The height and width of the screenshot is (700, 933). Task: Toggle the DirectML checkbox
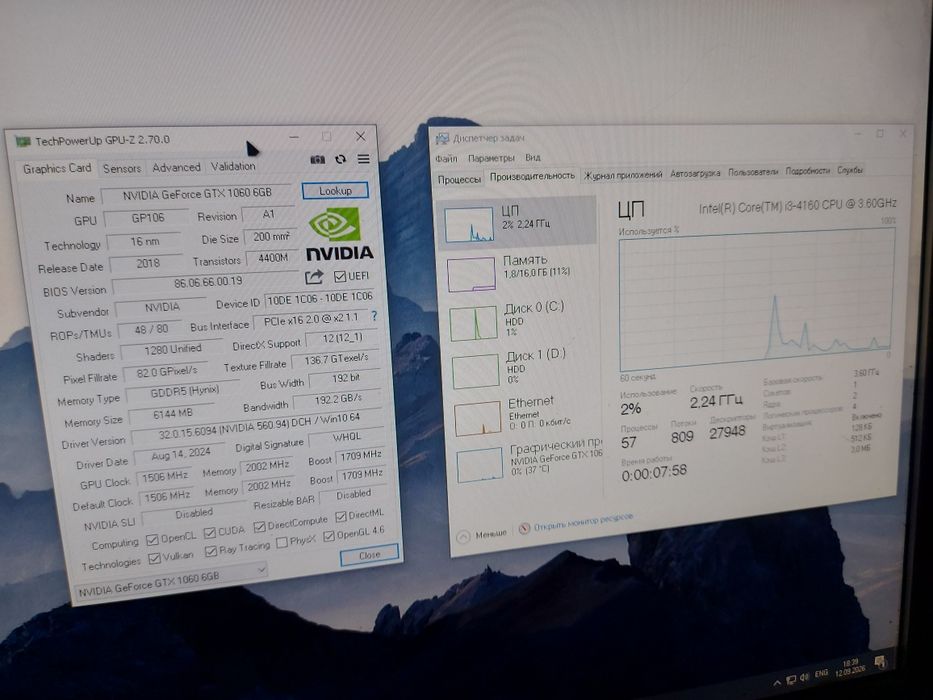(x=340, y=516)
